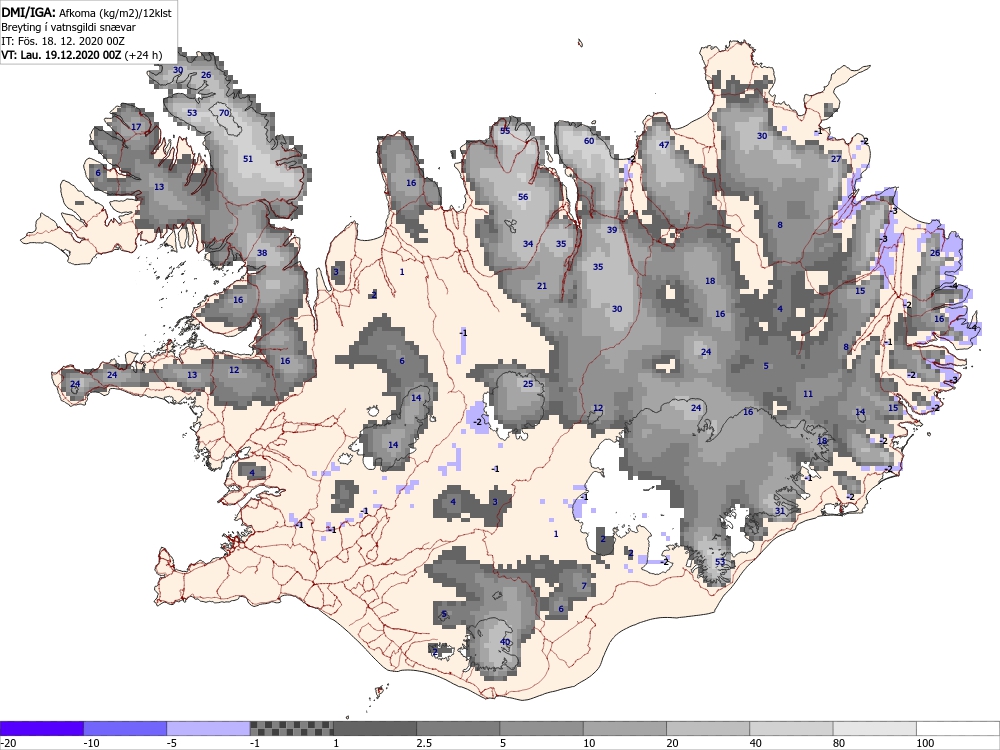Click the map value 51 in the Westfjords
This screenshot has height=750, width=1000.
248,158
